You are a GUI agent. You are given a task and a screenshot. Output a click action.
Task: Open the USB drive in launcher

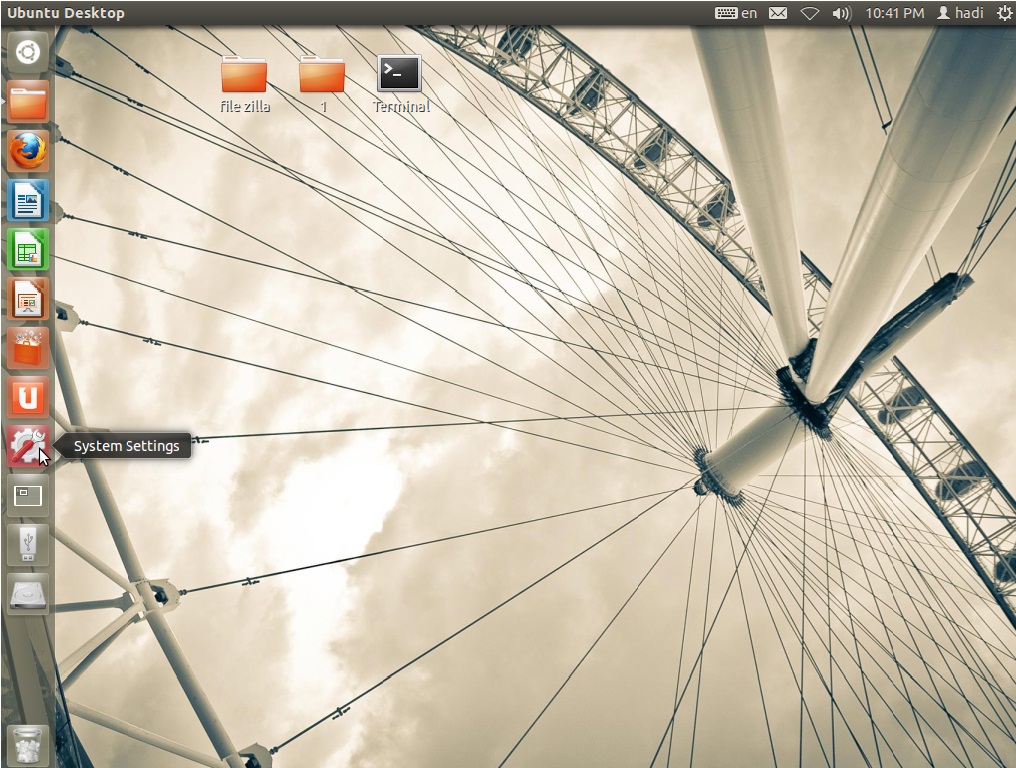[x=28, y=544]
